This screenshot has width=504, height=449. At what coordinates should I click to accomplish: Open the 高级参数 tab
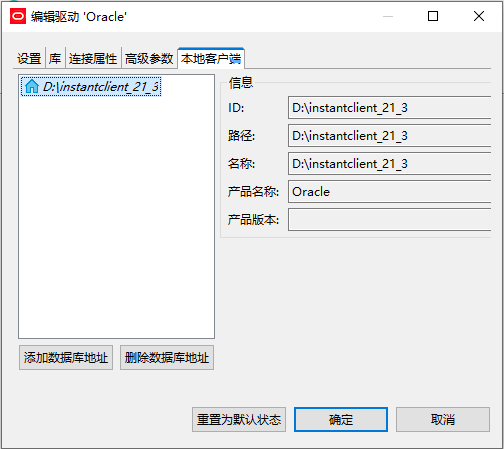pyautogui.click(x=149, y=59)
